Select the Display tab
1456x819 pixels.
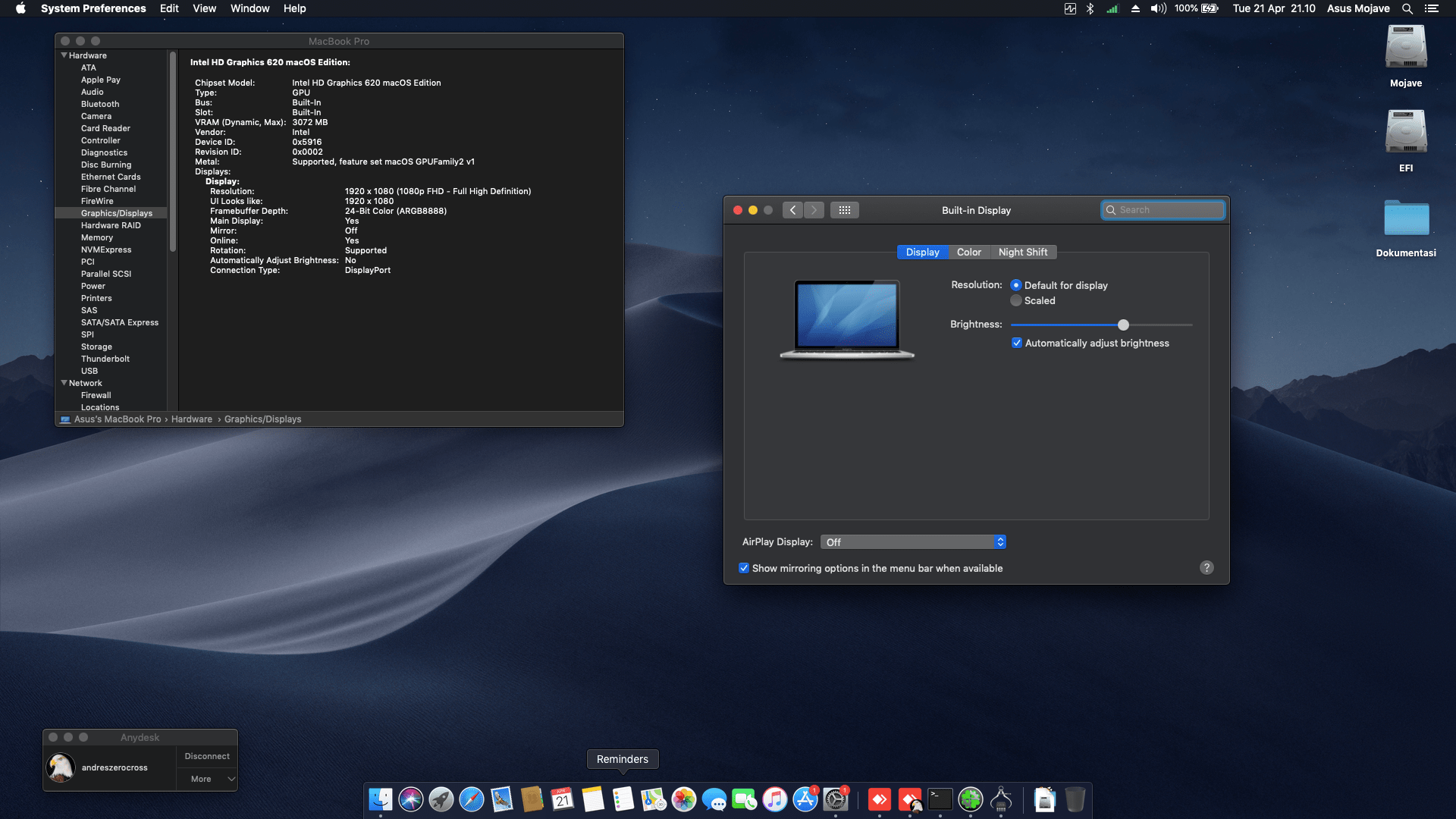point(922,252)
